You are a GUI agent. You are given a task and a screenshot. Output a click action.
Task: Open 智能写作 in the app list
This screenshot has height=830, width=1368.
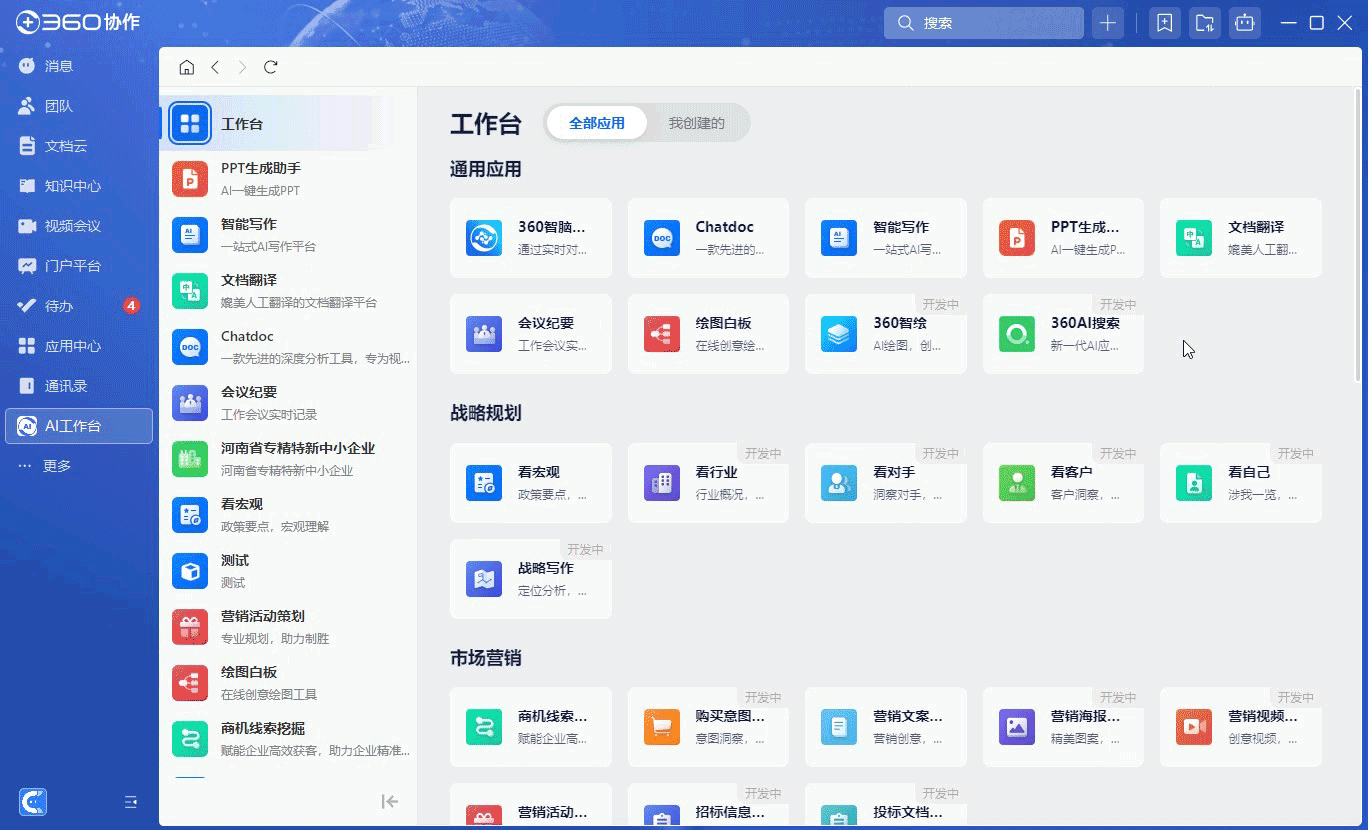pyautogui.click(x=288, y=235)
